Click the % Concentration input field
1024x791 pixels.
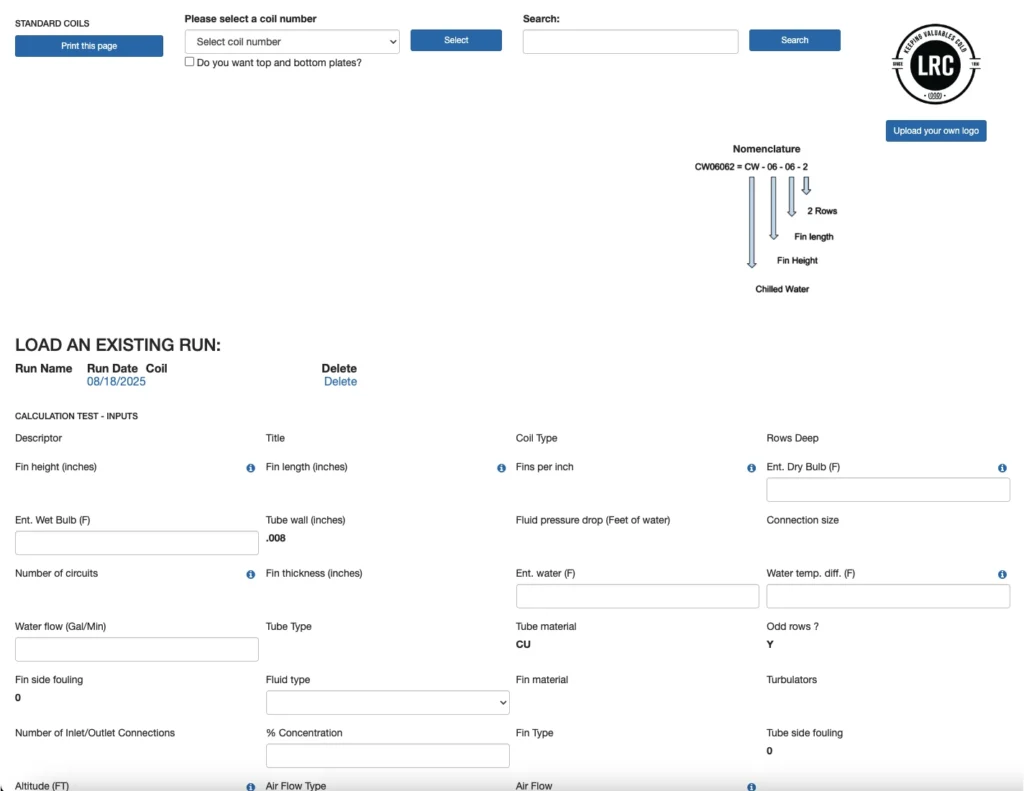[x=387, y=756]
